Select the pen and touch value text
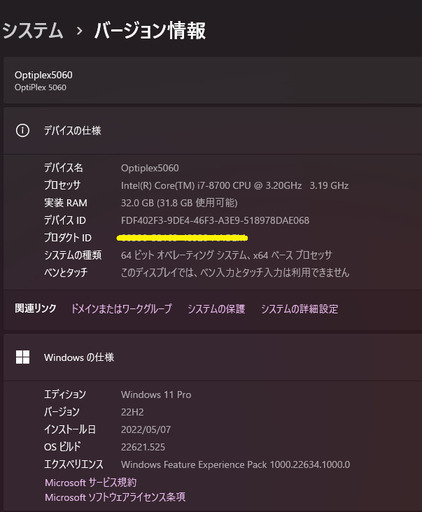422x512 pixels. tap(235, 272)
